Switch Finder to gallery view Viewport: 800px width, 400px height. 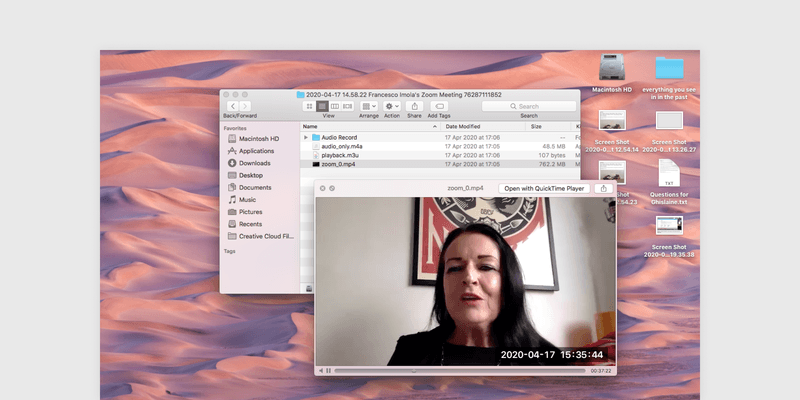(x=347, y=105)
